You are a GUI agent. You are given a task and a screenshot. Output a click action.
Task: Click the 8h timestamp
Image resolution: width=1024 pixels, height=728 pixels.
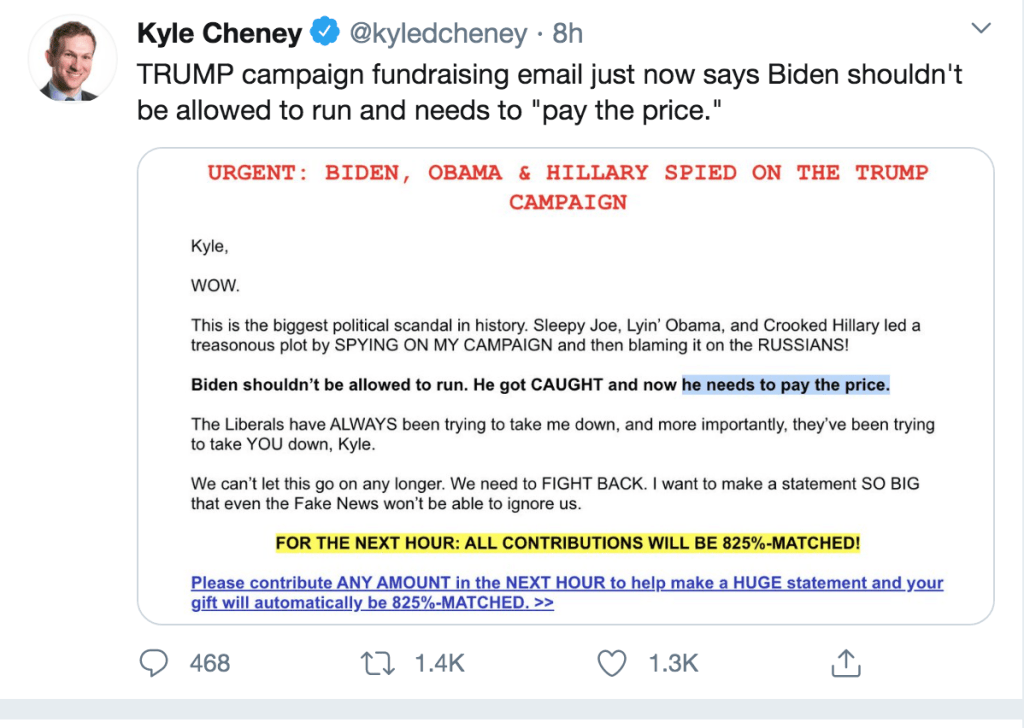pyautogui.click(x=567, y=34)
